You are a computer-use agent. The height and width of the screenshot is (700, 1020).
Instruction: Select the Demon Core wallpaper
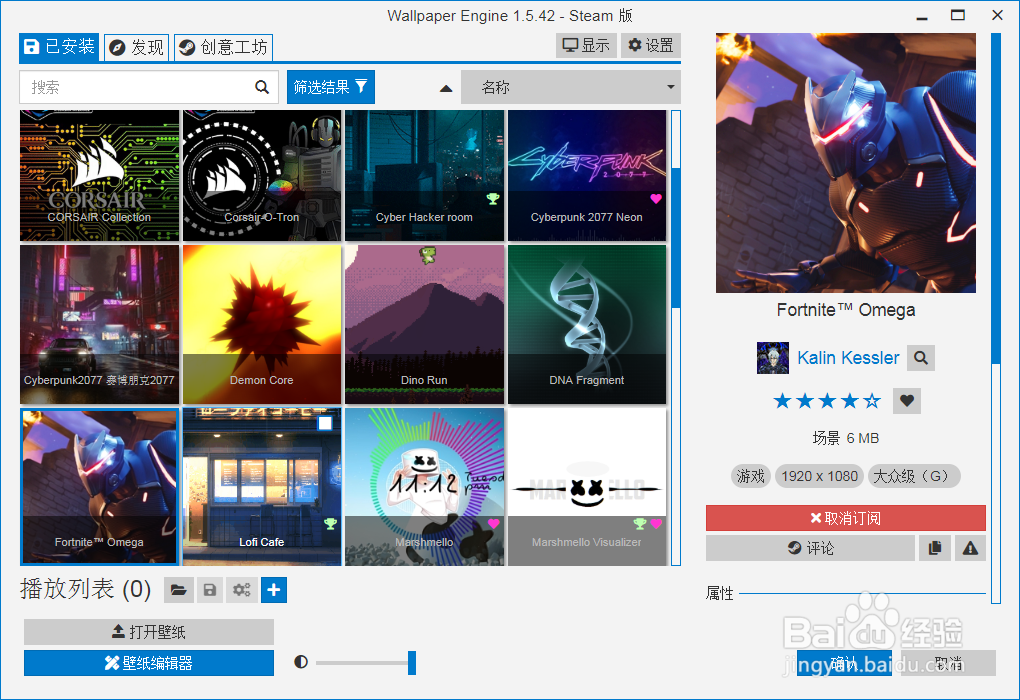pos(262,325)
